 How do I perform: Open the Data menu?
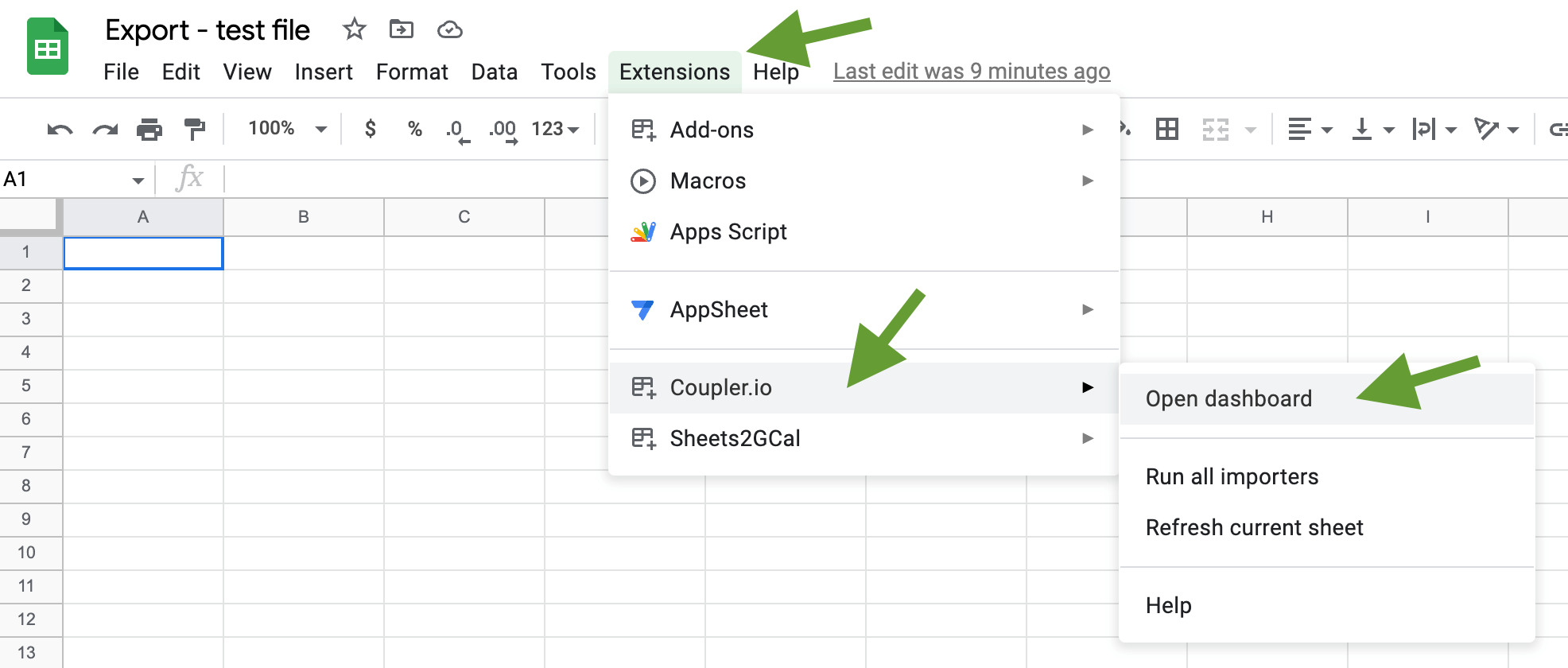pos(495,72)
